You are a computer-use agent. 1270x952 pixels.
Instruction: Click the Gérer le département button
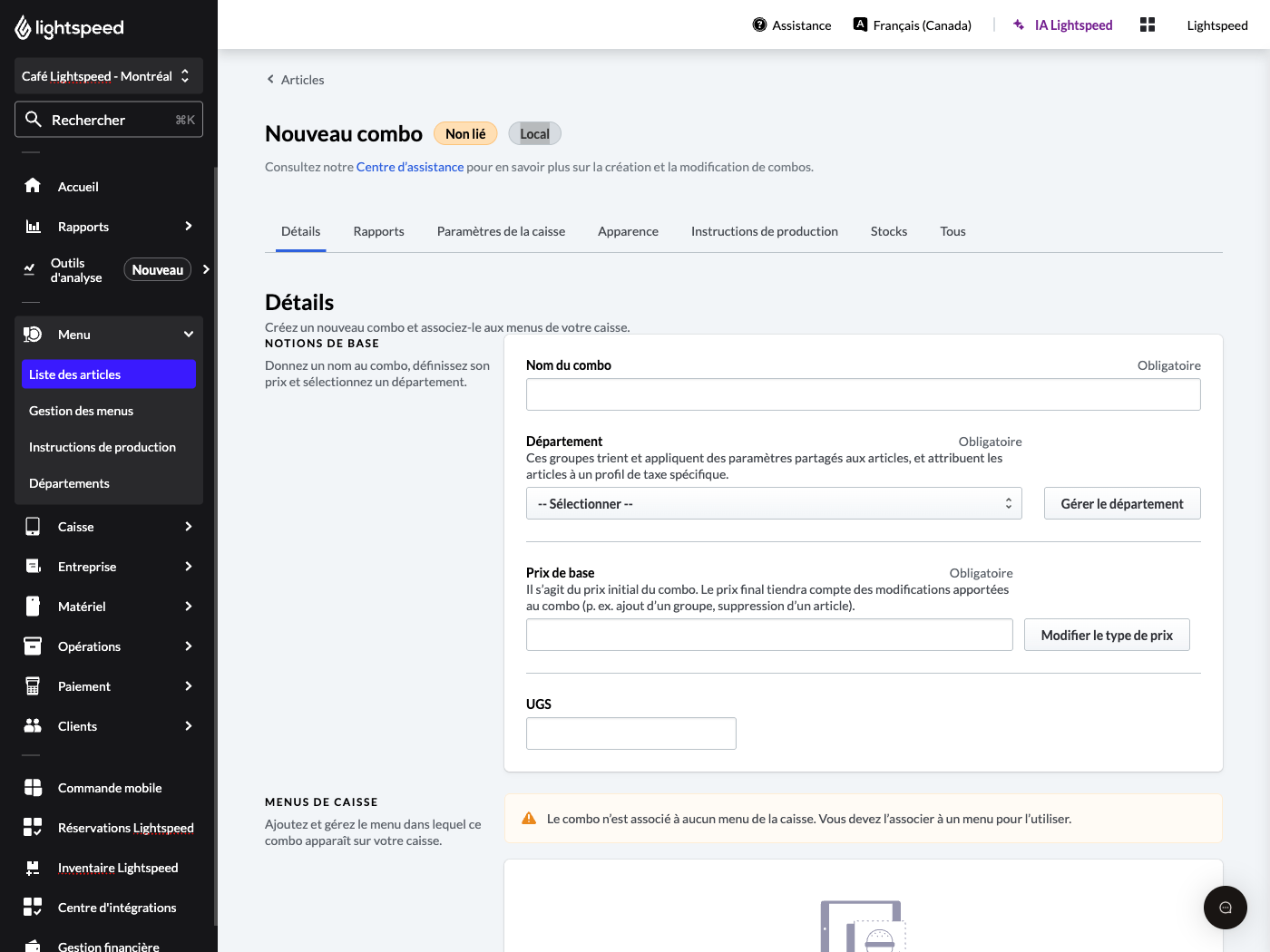pos(1122,503)
